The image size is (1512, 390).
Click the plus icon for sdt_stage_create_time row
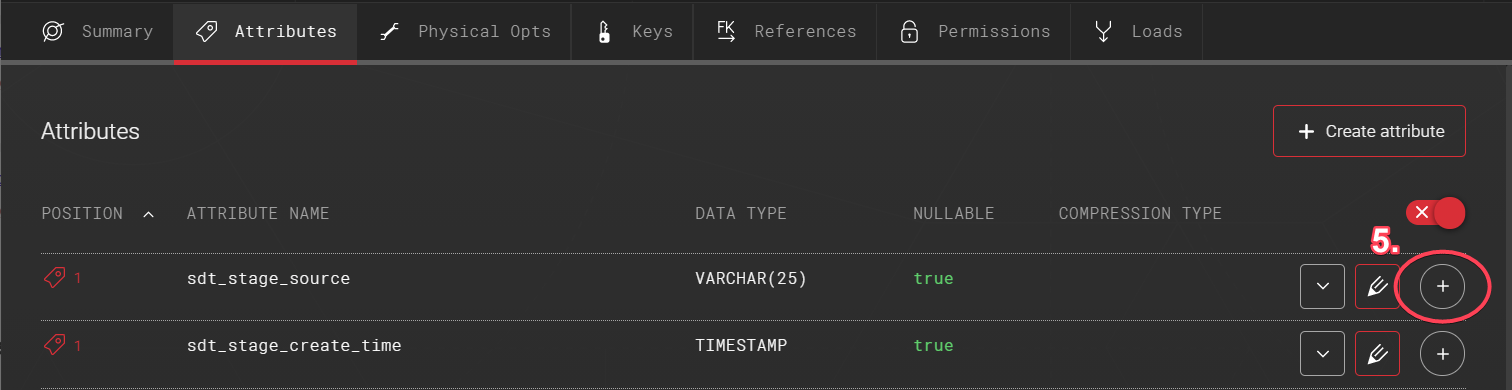pos(1442,354)
